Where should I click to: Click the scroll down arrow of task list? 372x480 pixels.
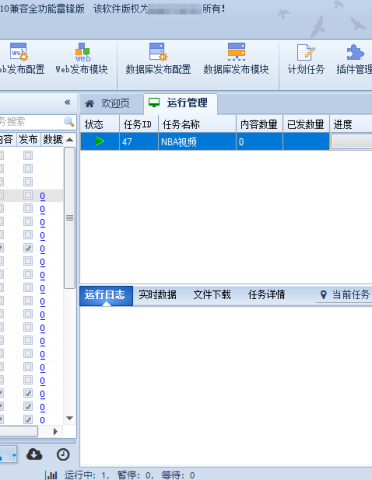point(70,418)
